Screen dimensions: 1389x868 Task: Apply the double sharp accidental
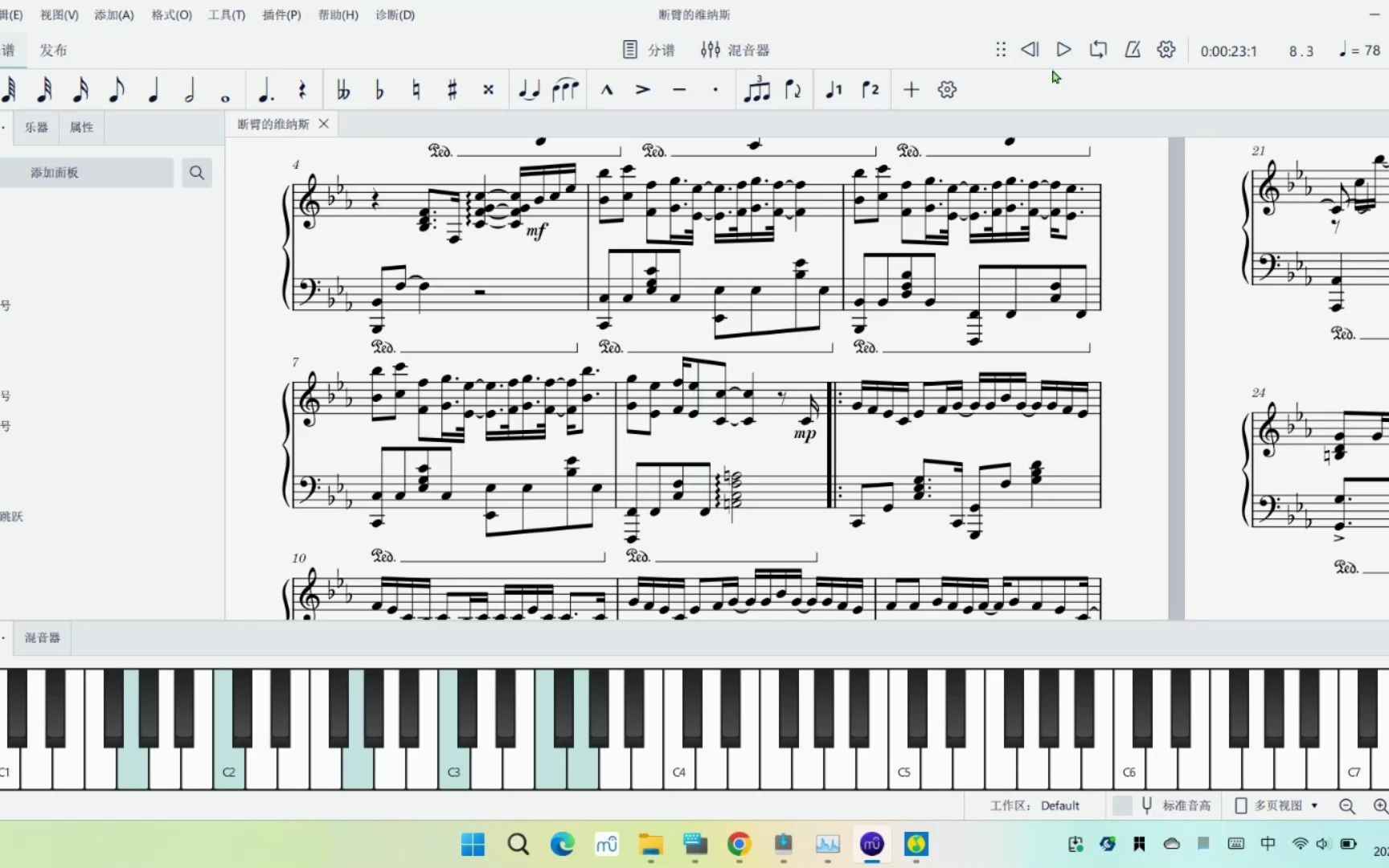(x=488, y=89)
